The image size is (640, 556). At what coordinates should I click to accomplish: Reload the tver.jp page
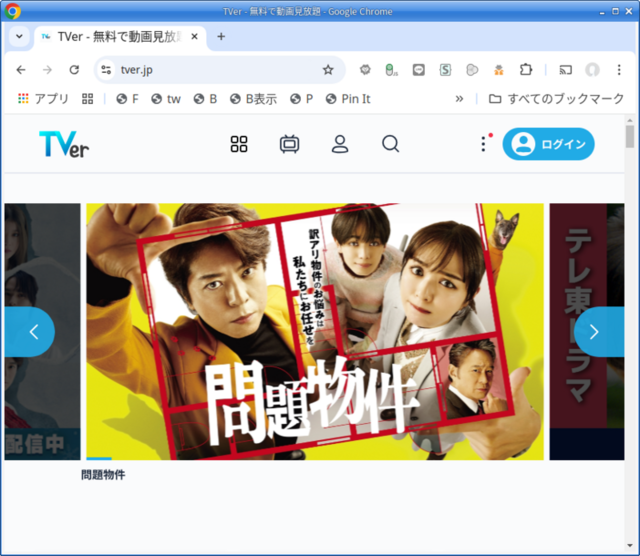[74, 70]
